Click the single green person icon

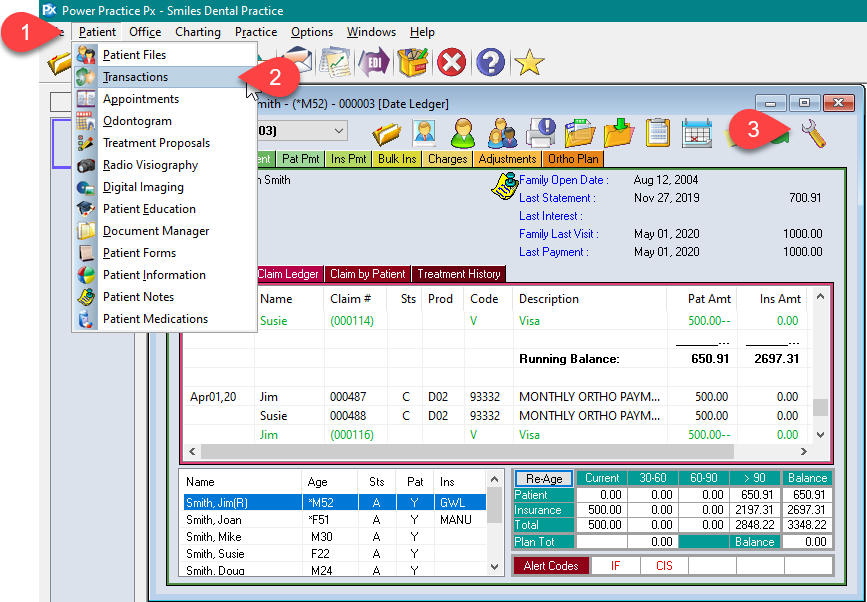[x=463, y=133]
